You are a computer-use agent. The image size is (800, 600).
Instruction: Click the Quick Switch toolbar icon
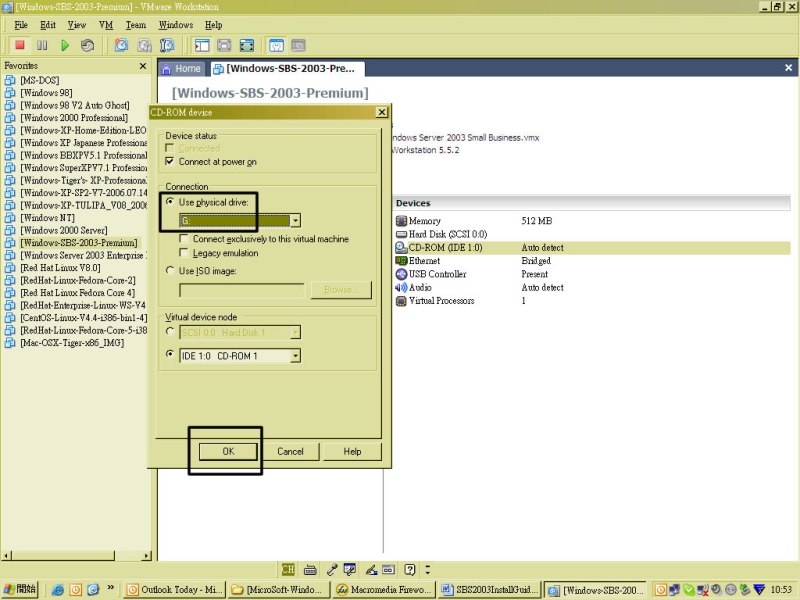click(224, 45)
